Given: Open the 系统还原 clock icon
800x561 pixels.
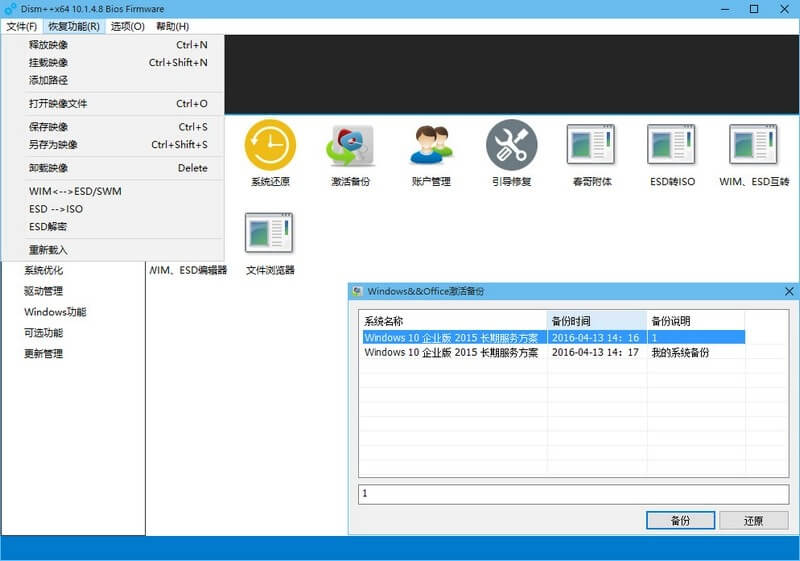Looking at the screenshot, I should [270, 146].
